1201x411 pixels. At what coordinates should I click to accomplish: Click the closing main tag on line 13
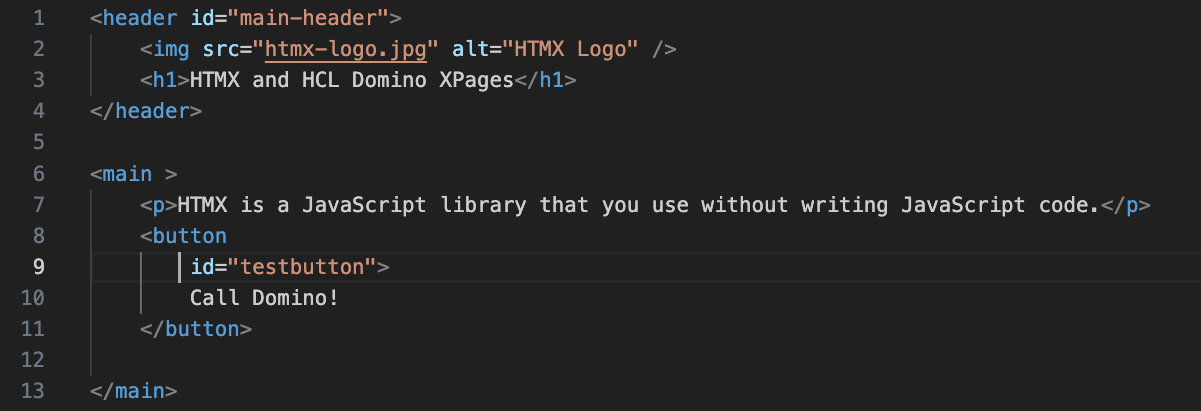[133, 391]
